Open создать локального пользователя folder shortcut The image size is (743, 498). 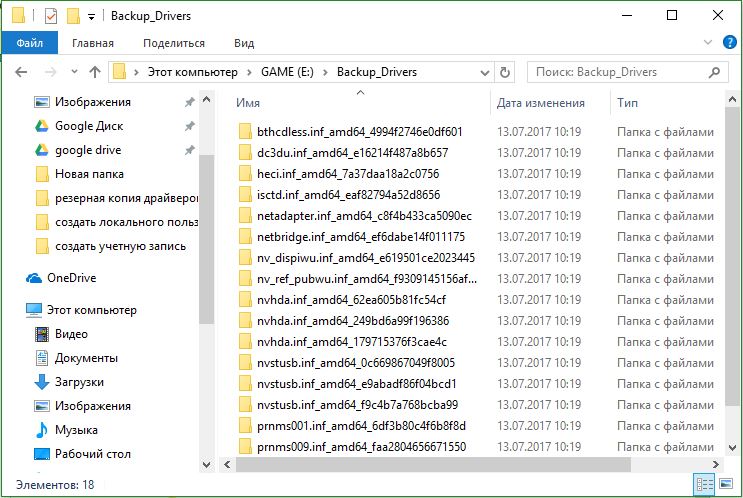(x=126, y=222)
